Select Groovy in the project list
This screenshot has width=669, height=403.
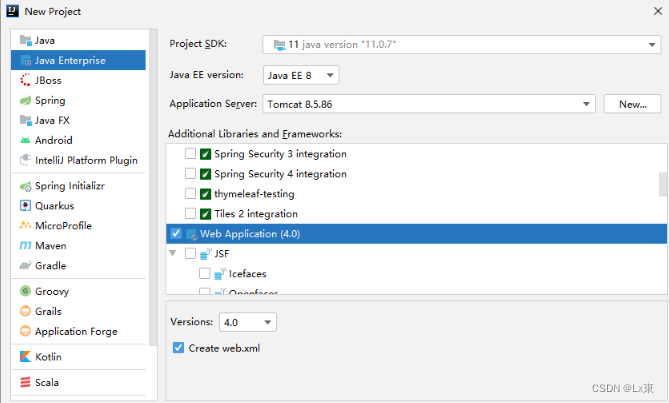coord(79,291)
